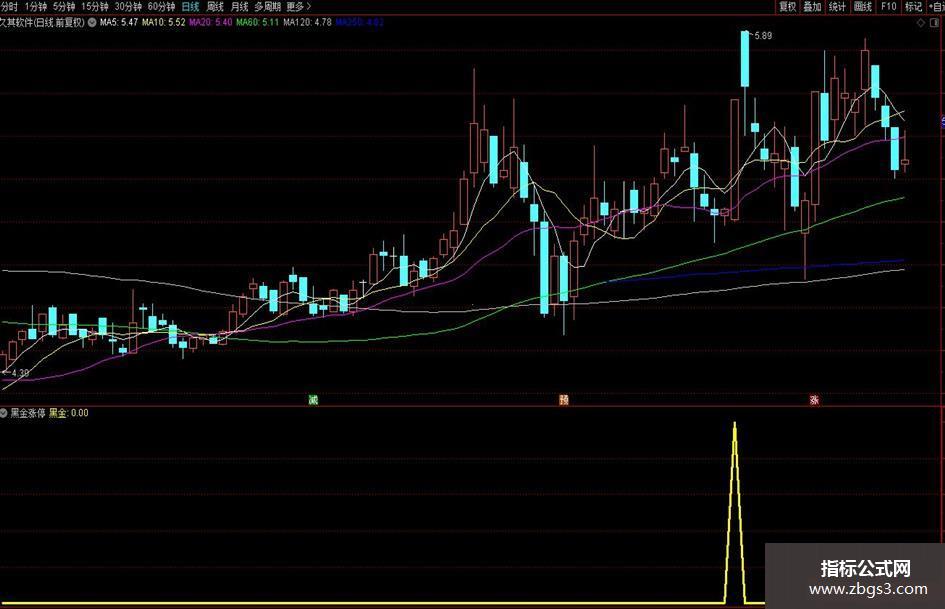Click the 黑金: 0.00 indicator value

[69, 413]
